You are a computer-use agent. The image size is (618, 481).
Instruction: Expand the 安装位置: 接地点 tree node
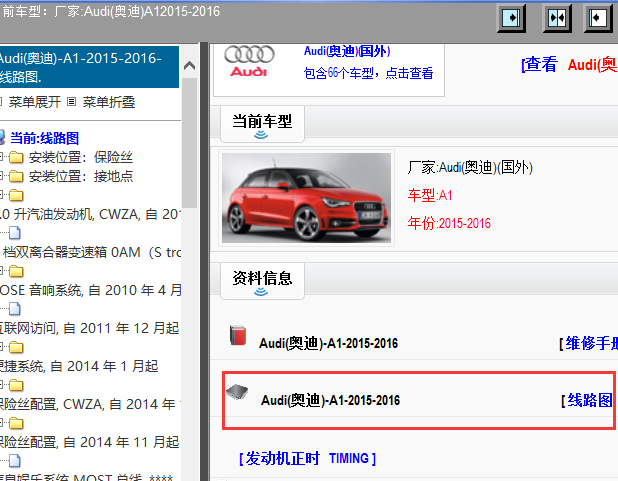tap(2, 176)
